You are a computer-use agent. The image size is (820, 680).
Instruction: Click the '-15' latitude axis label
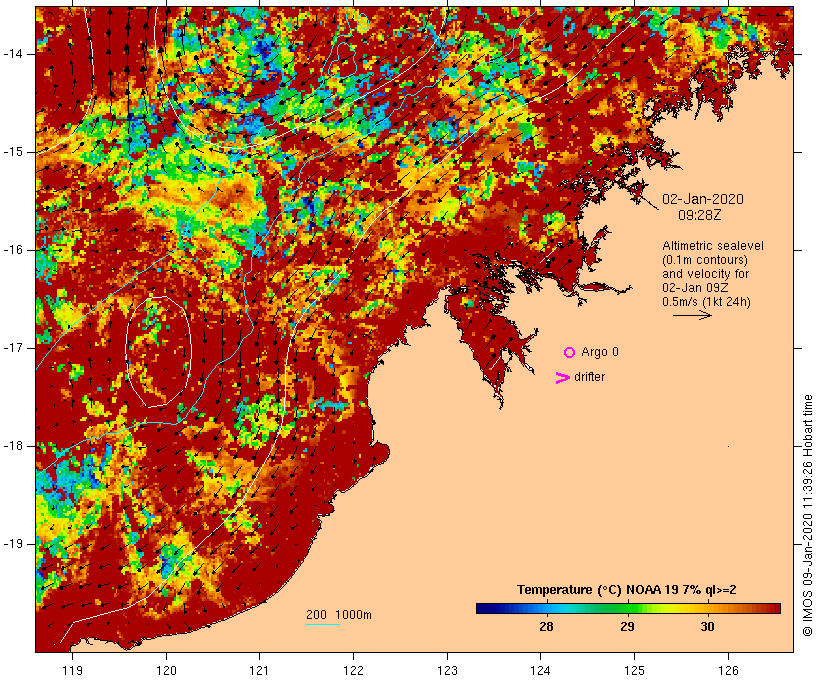(x=13, y=152)
